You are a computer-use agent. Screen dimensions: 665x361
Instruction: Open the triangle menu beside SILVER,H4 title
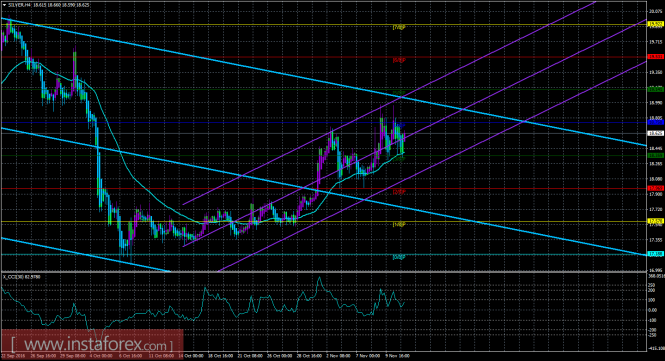pos(4,6)
